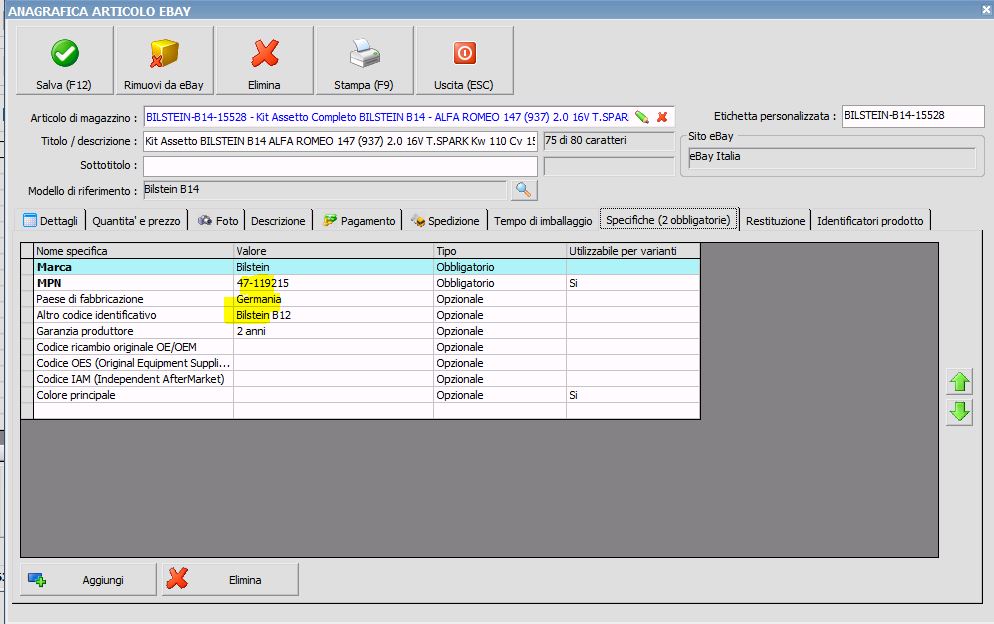Close the Anagrafica Articolo eBay window
This screenshot has height=624, width=994.
click(x=986, y=10)
